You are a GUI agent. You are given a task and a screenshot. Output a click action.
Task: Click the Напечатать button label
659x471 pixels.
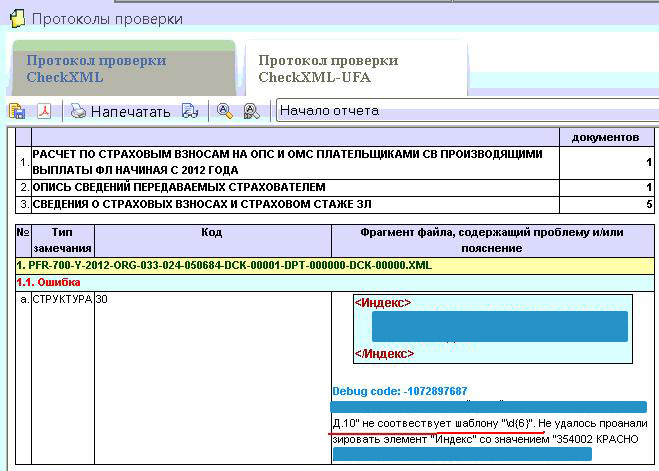(x=130, y=112)
